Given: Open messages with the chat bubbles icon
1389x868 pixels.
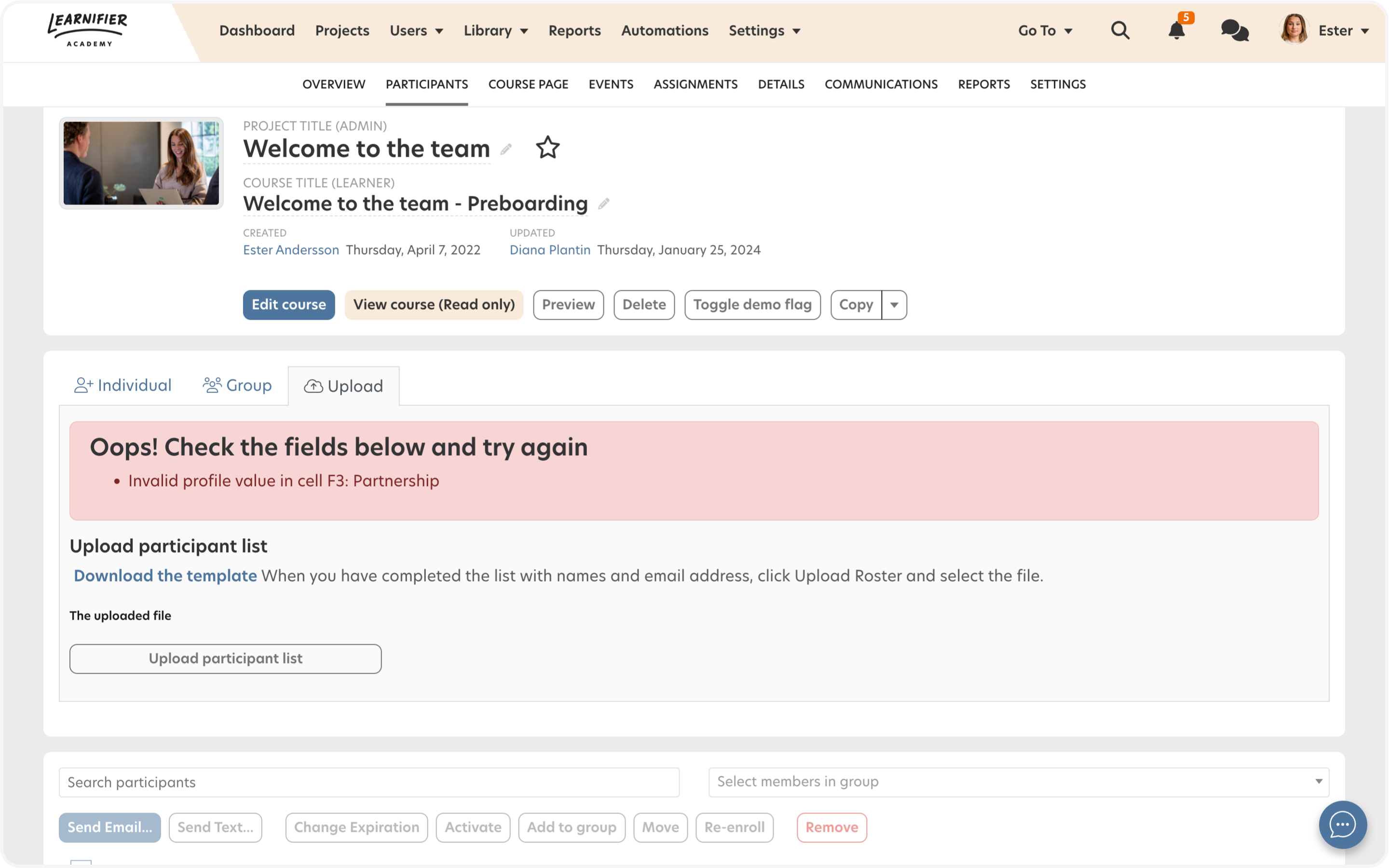Looking at the screenshot, I should 1234,30.
